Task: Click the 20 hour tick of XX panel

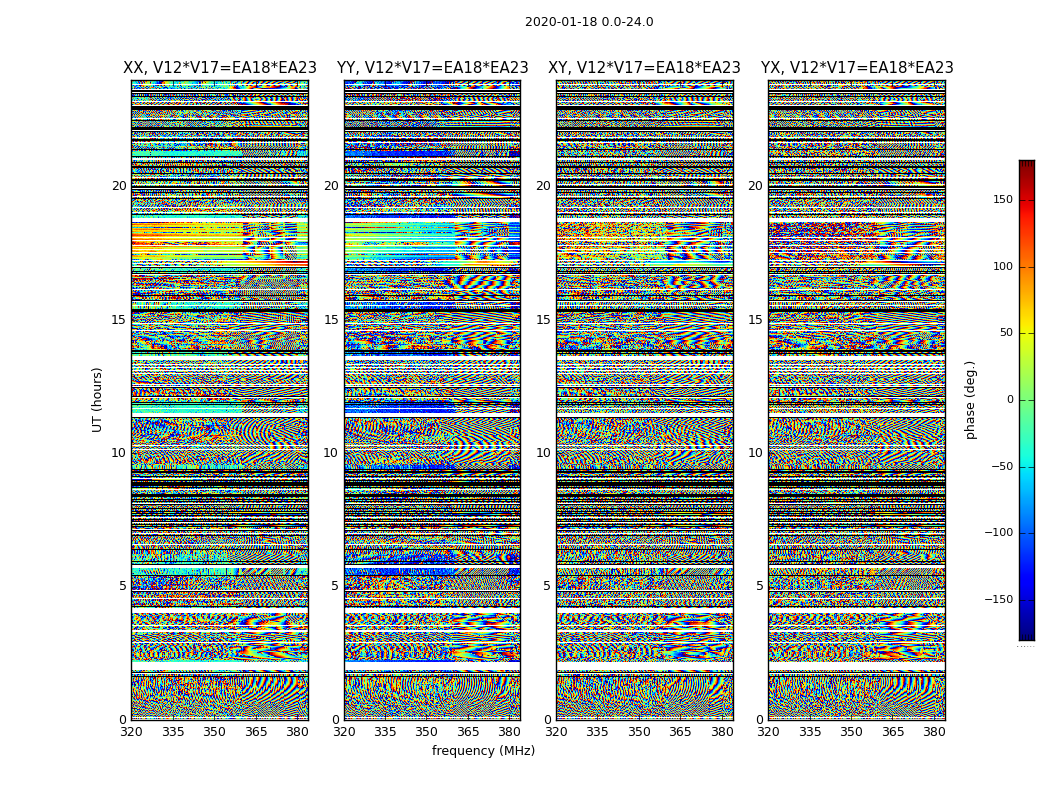Action: [119, 186]
